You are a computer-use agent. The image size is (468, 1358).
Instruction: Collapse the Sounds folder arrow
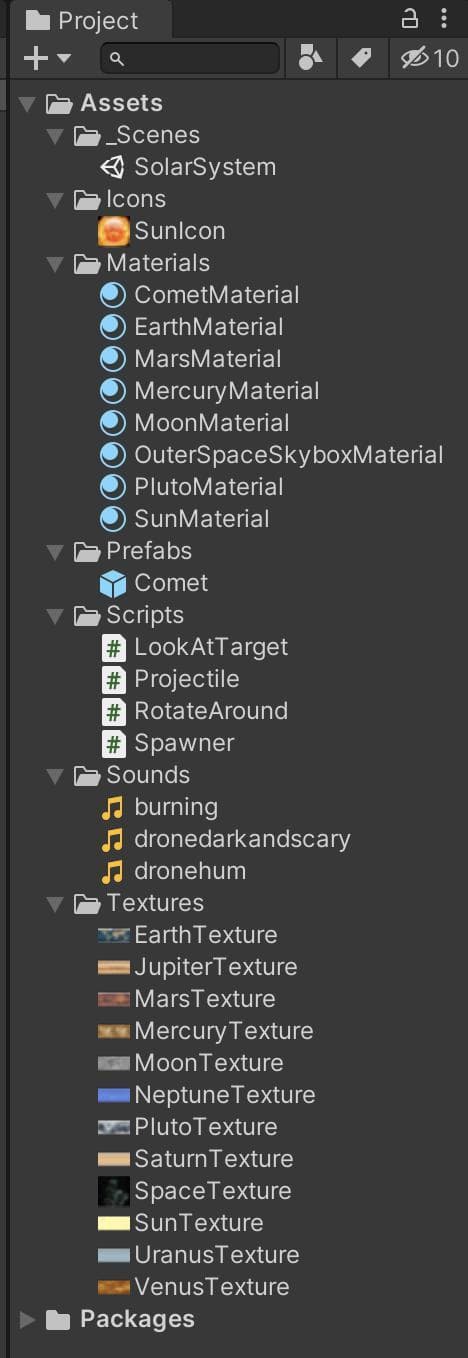55,775
